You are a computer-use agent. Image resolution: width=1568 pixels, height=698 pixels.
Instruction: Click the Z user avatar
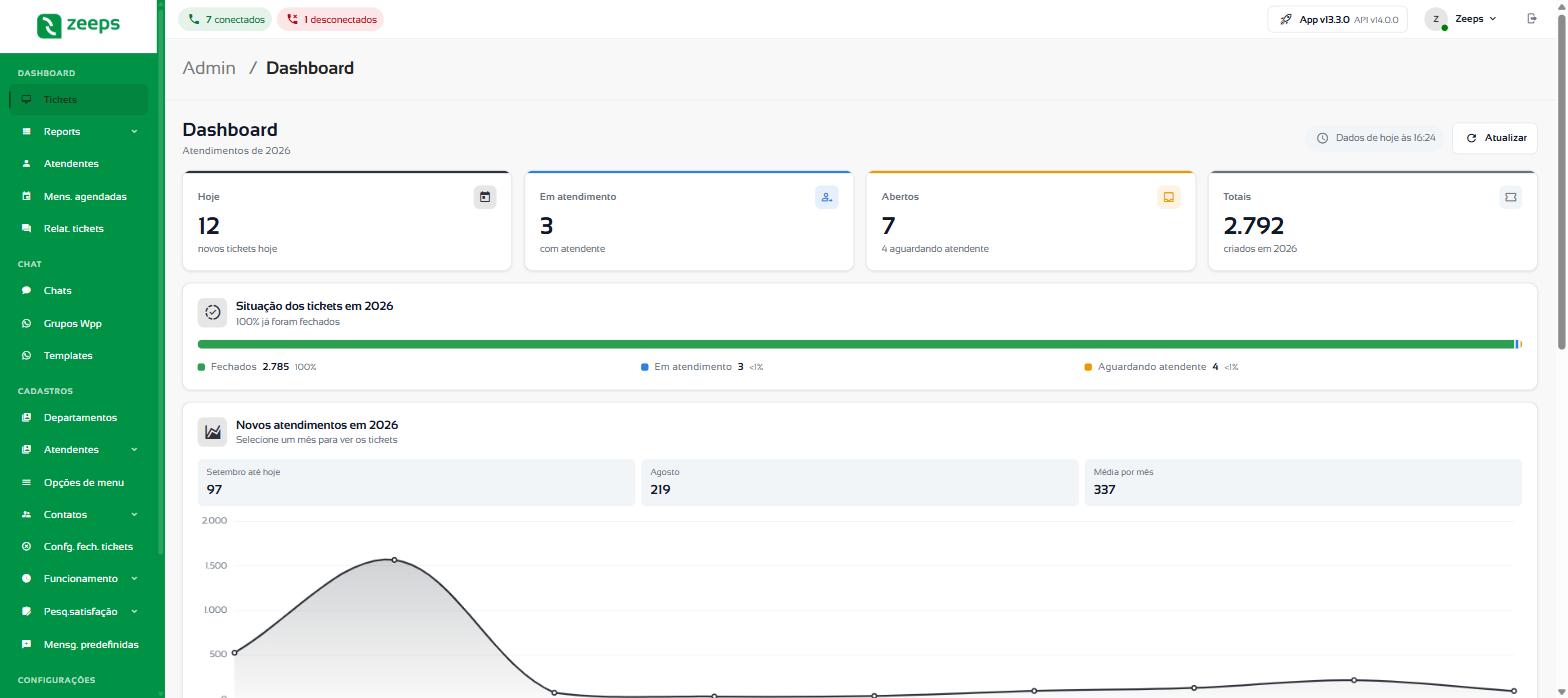(x=1436, y=19)
